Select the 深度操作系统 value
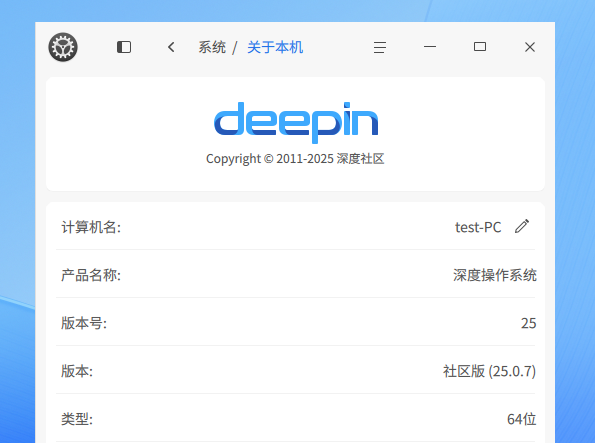This screenshot has width=595, height=443. [495, 275]
